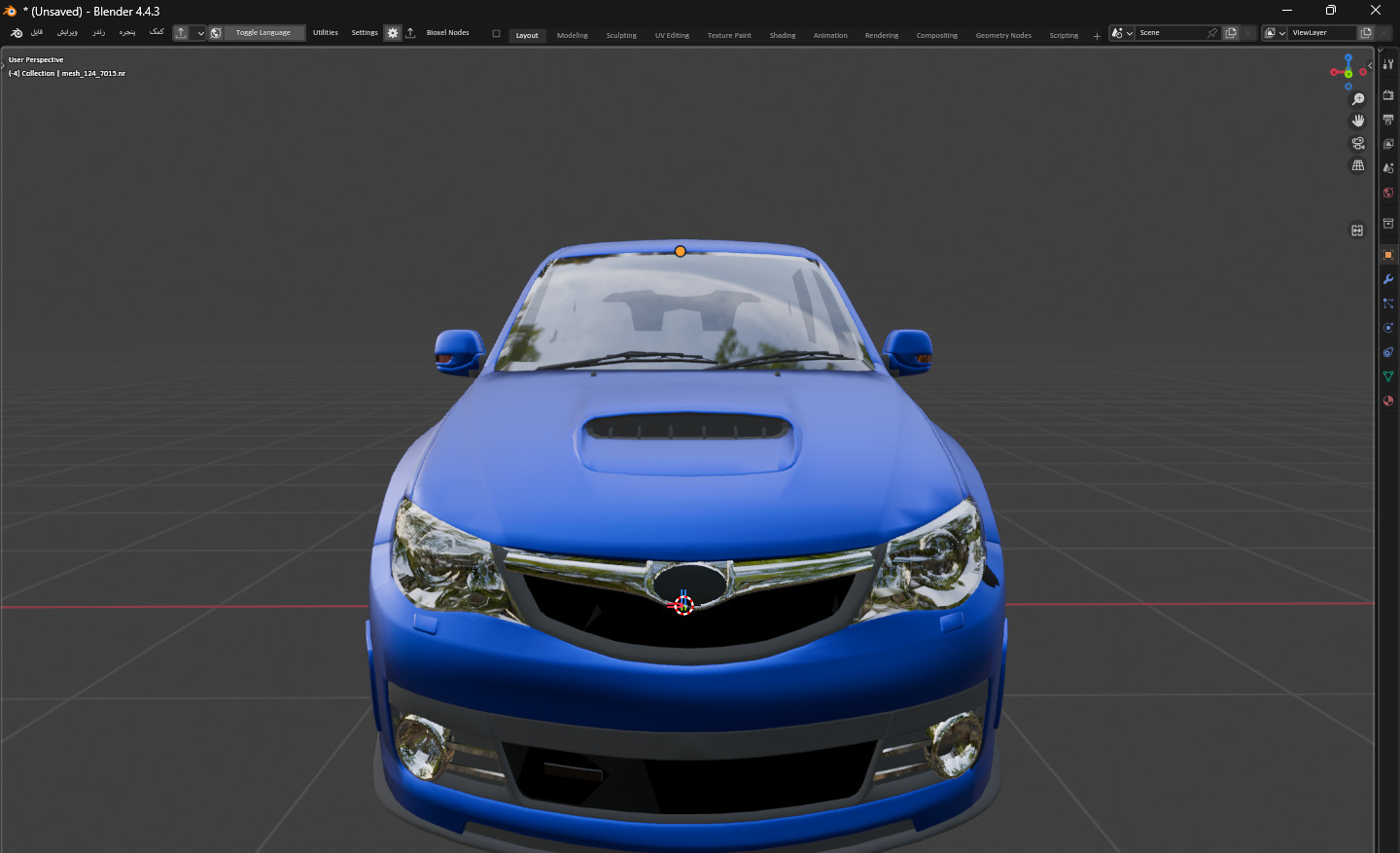Open the Tool properties tab
This screenshot has height=853, width=1400.
[1388, 64]
